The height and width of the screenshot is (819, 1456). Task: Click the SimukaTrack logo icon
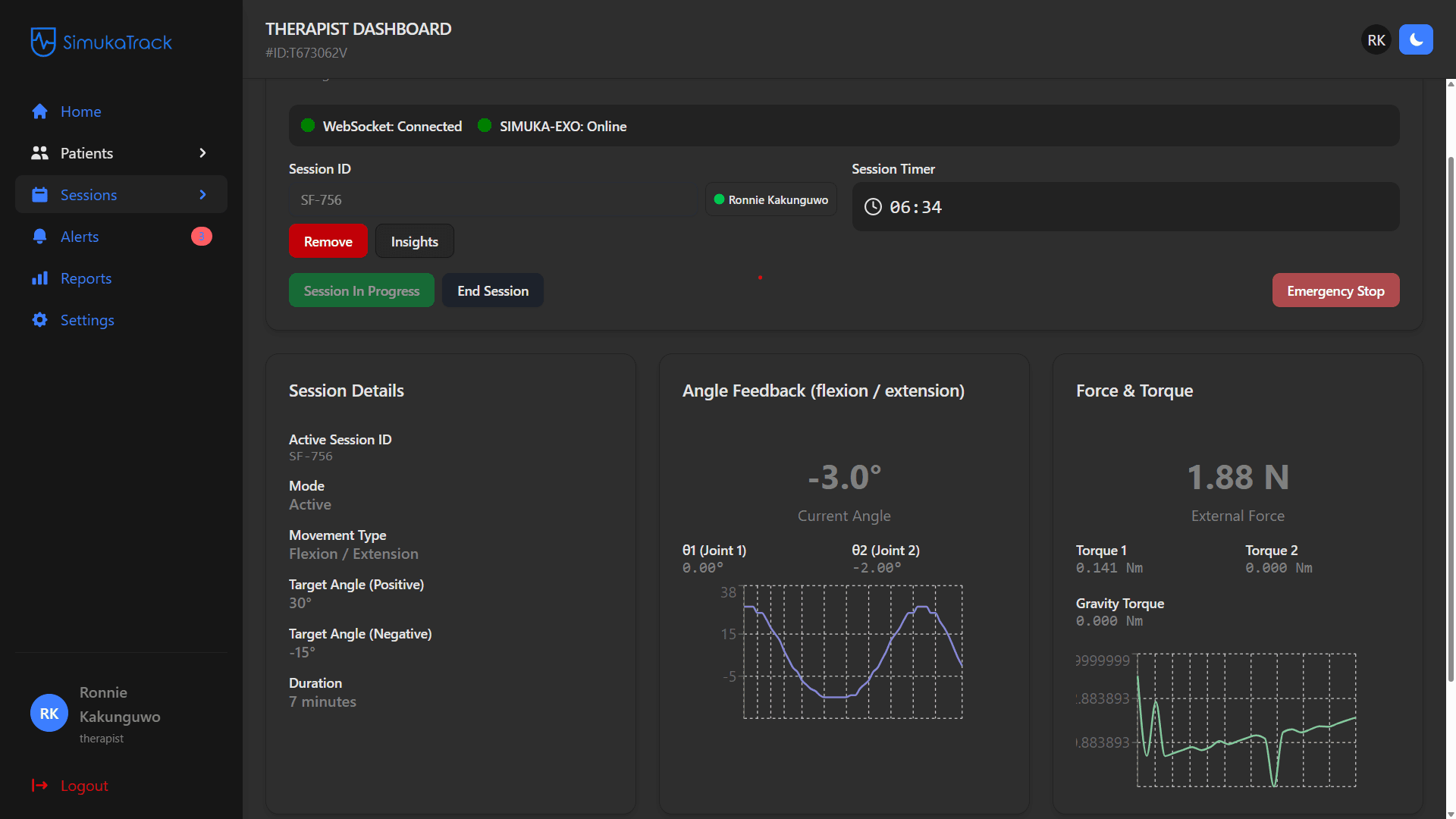tap(42, 42)
